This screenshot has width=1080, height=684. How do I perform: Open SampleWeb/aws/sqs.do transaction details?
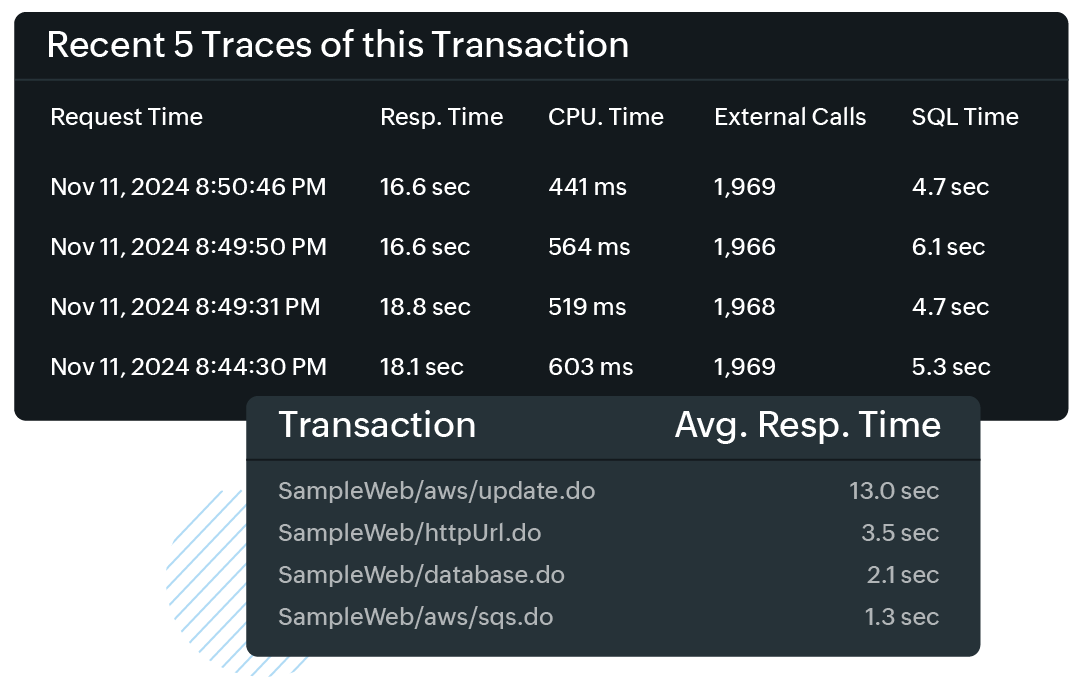click(x=415, y=617)
